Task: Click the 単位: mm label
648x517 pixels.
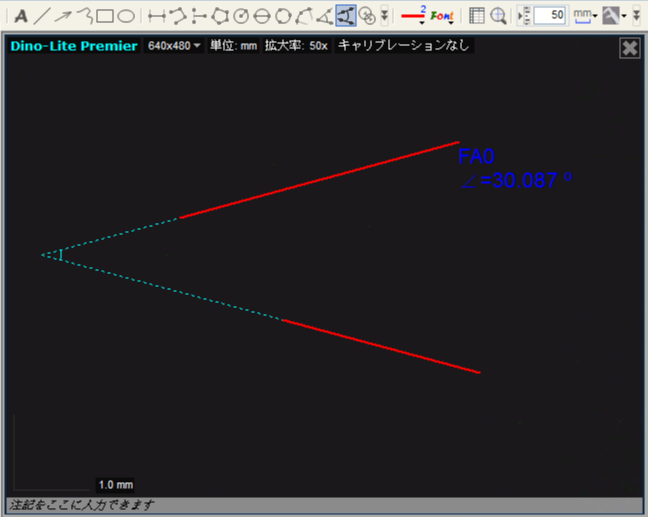Action: click(x=233, y=45)
